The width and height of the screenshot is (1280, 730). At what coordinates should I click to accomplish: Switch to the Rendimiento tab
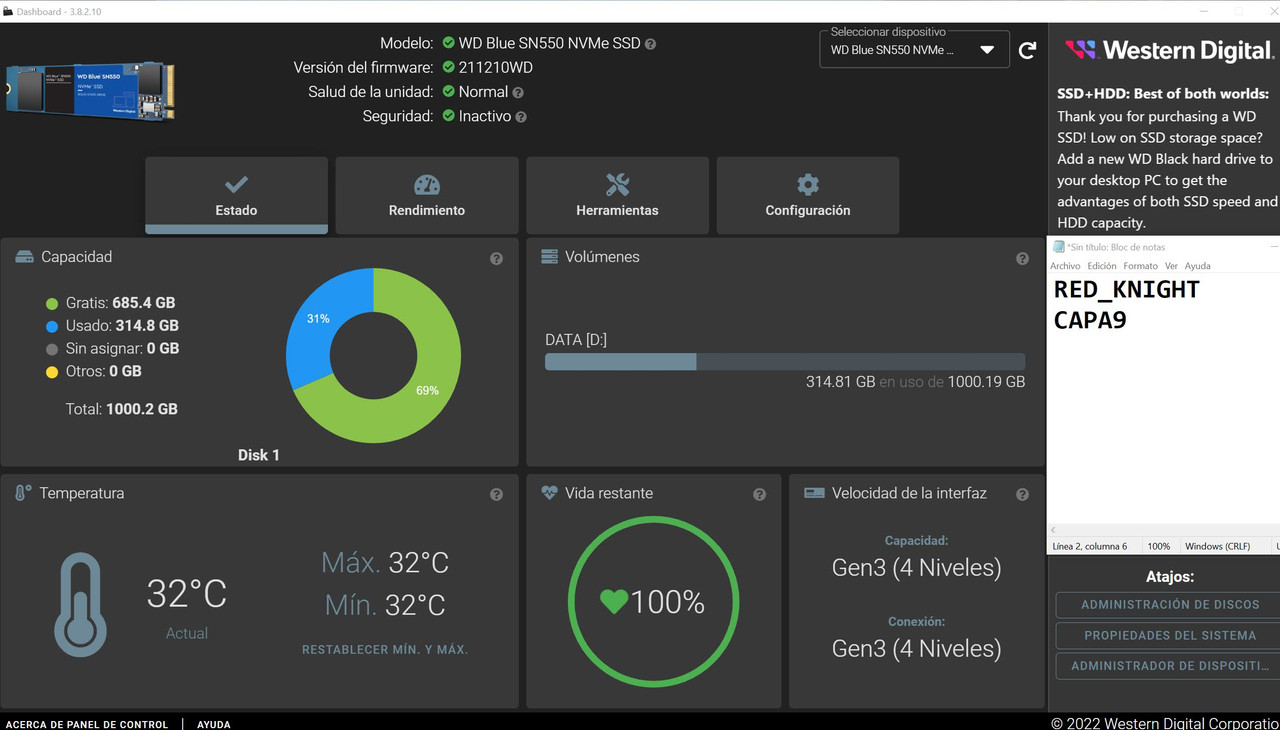427,195
